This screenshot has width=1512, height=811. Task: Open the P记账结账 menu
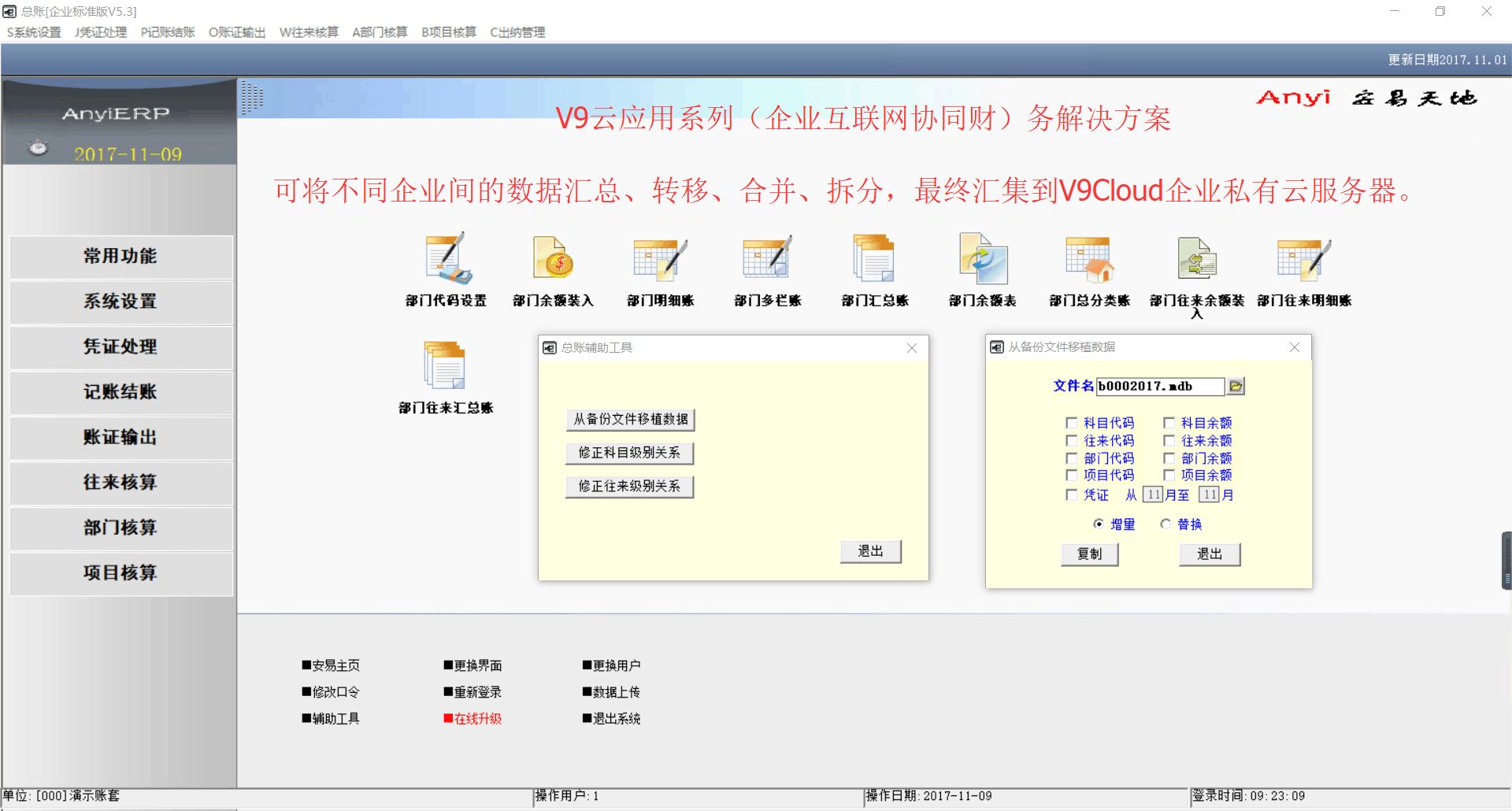[x=168, y=32]
